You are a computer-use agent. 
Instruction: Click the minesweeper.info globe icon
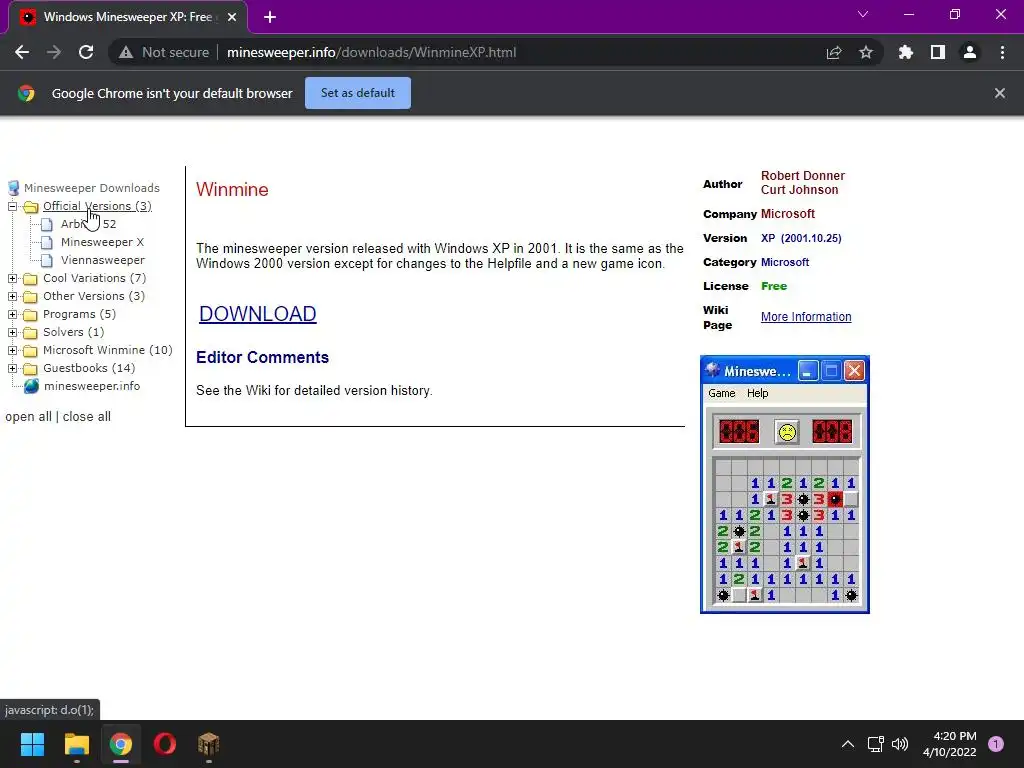31,387
